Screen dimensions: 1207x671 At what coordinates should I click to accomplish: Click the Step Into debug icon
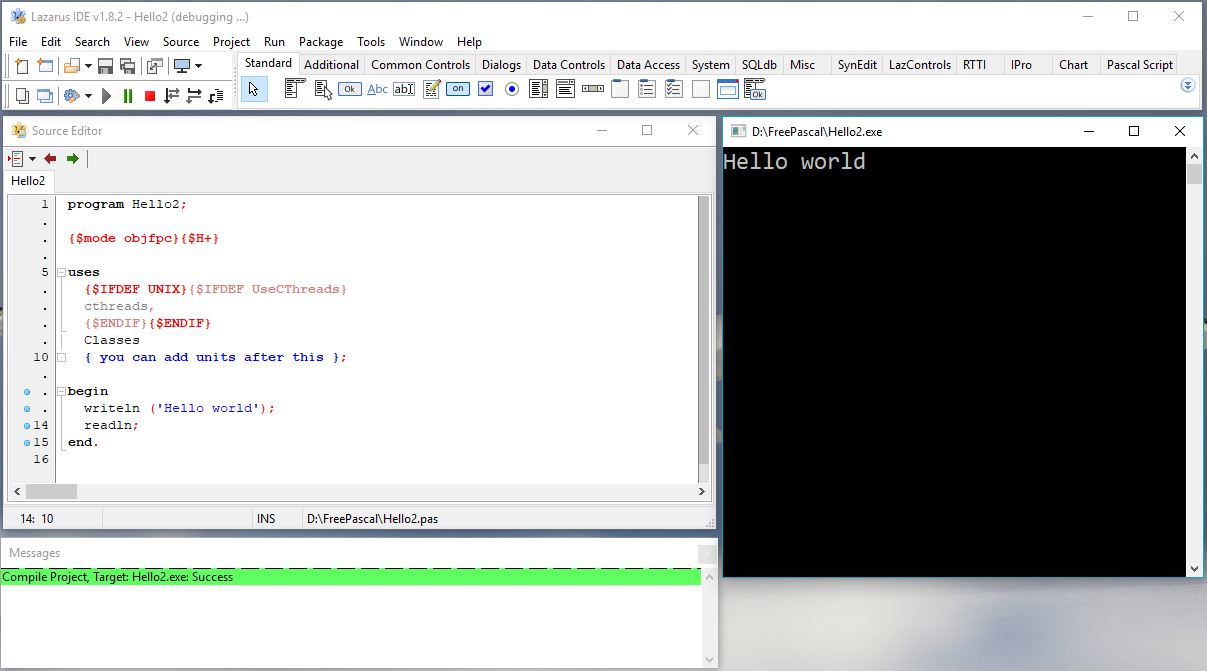172,96
